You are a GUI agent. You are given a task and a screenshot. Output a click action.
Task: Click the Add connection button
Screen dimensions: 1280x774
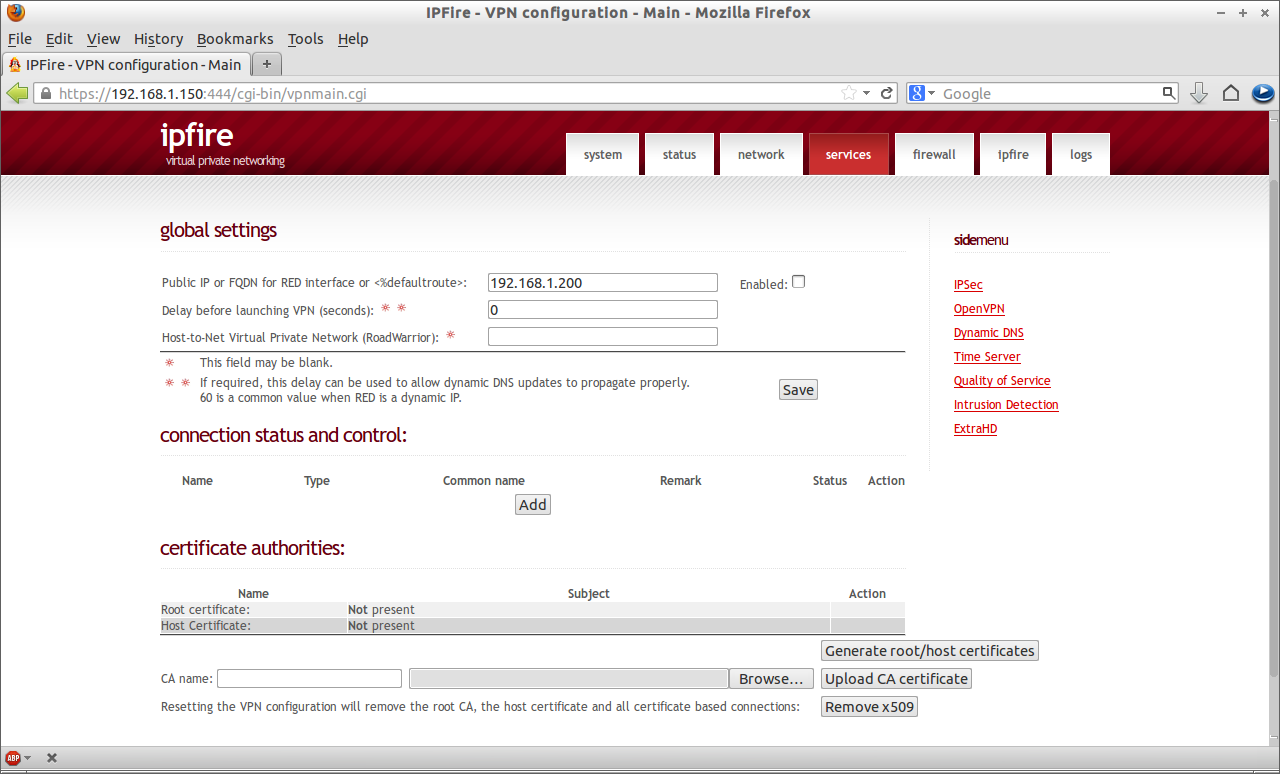click(533, 505)
